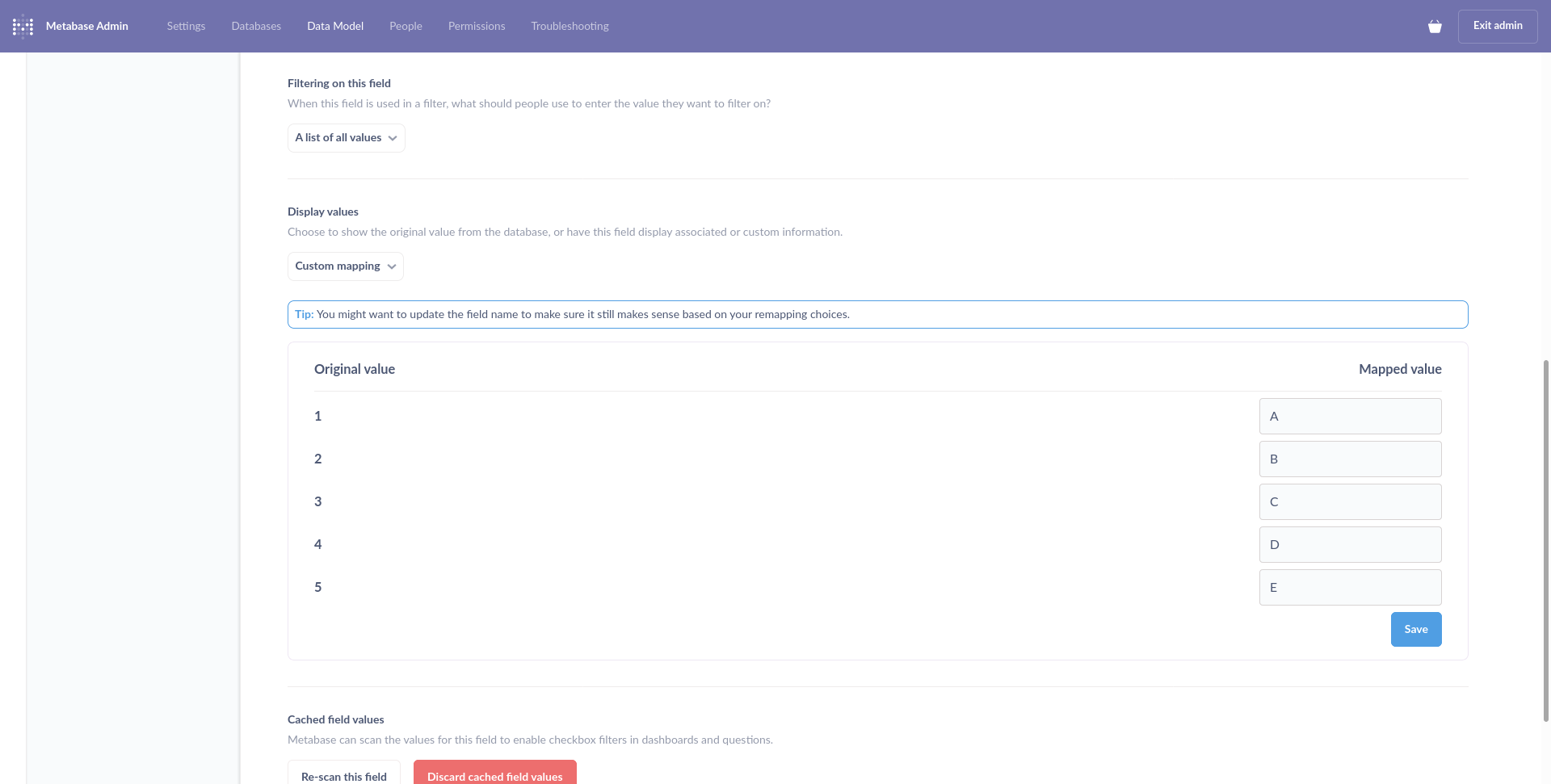
Task: Open the Settings menu item
Action: [x=186, y=26]
